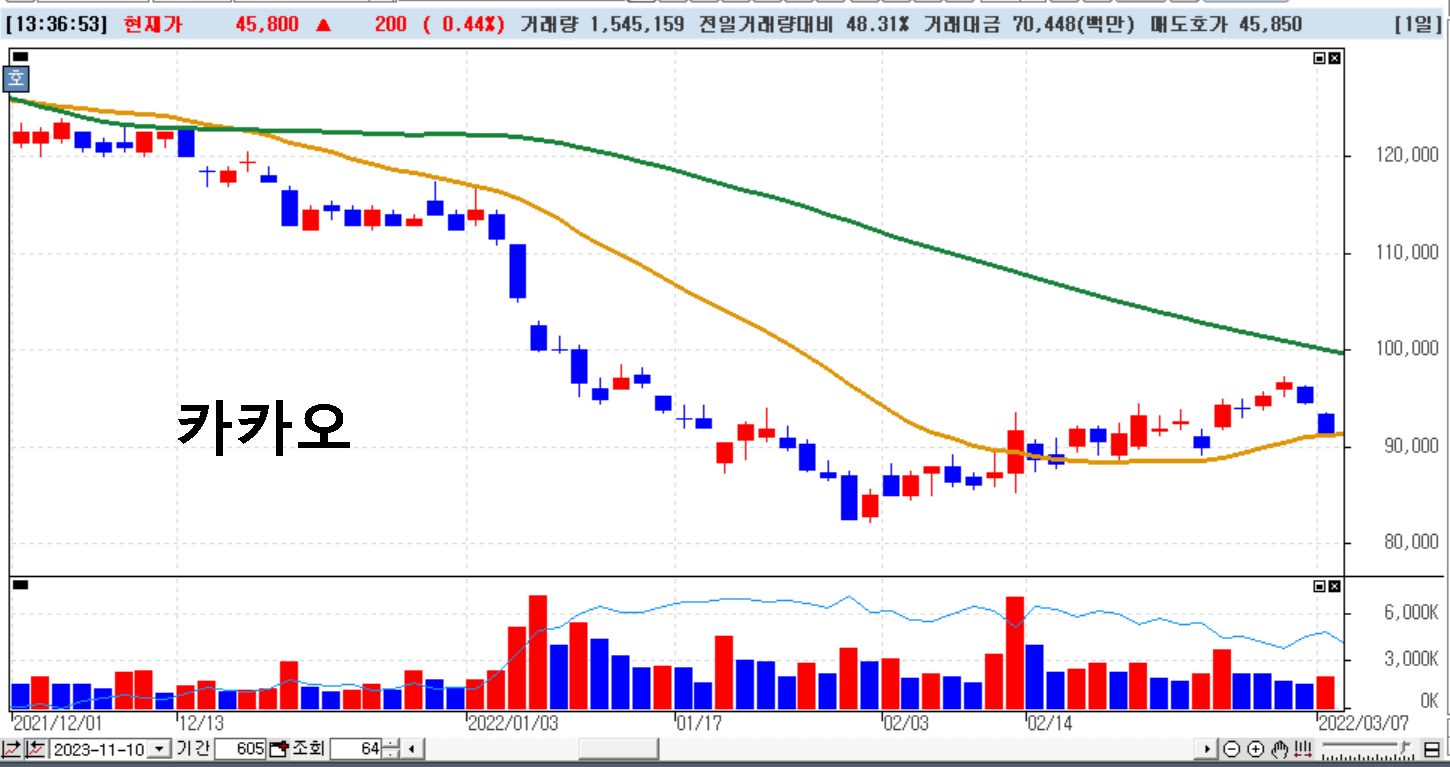Viewport: 1450px width, 767px height.
Task: Click the 02/14 date axis label
Action: coord(1048,723)
